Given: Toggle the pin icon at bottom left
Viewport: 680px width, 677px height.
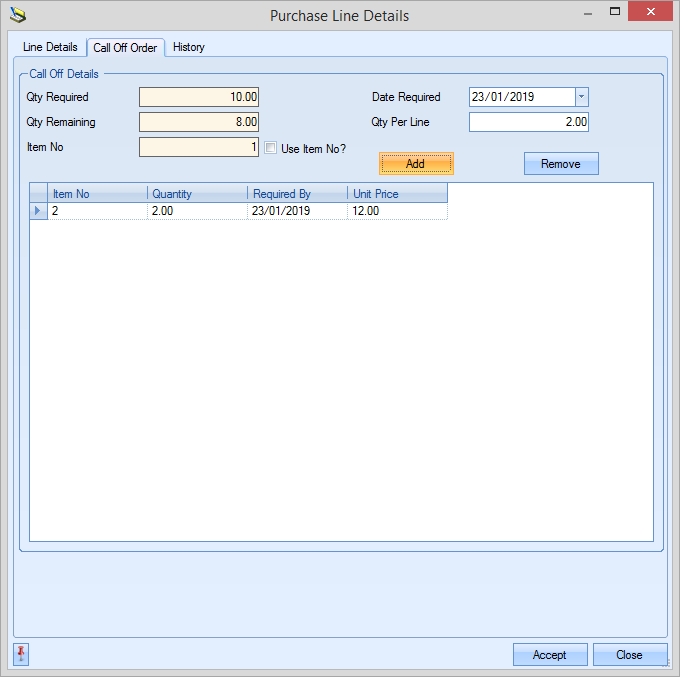Looking at the screenshot, I should pos(21,654).
